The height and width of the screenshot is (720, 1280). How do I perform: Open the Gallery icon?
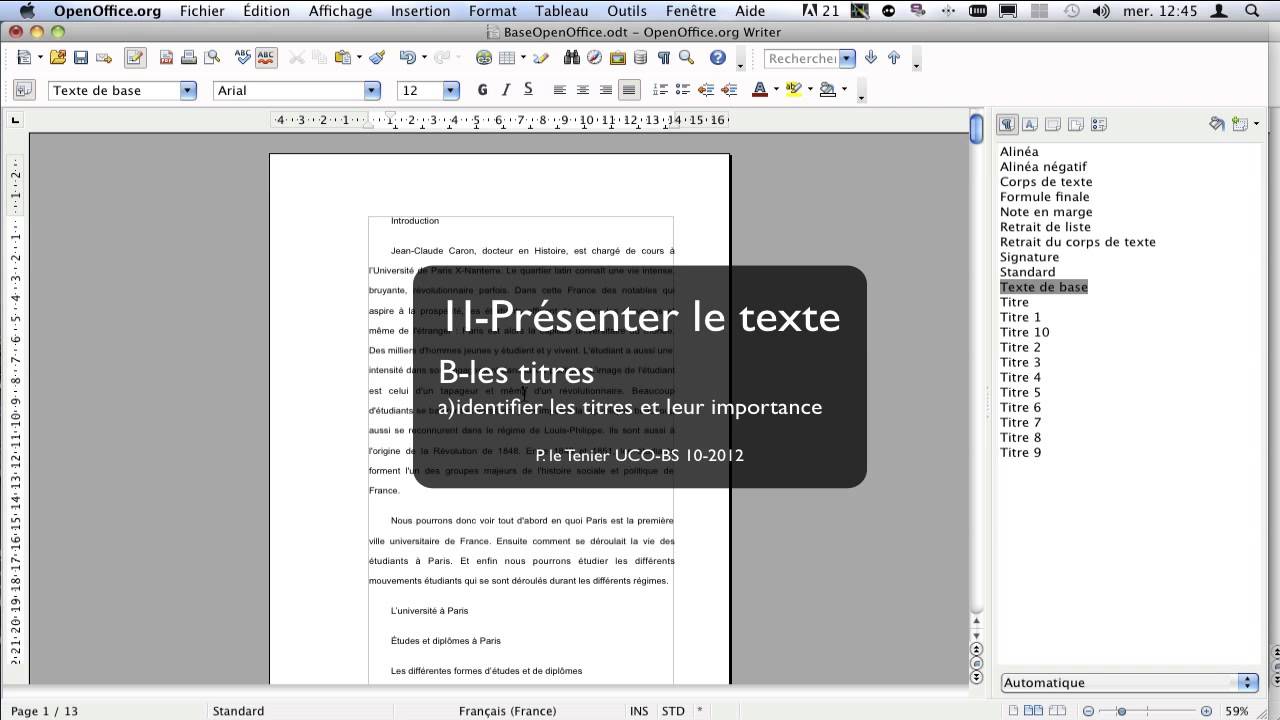click(618, 58)
